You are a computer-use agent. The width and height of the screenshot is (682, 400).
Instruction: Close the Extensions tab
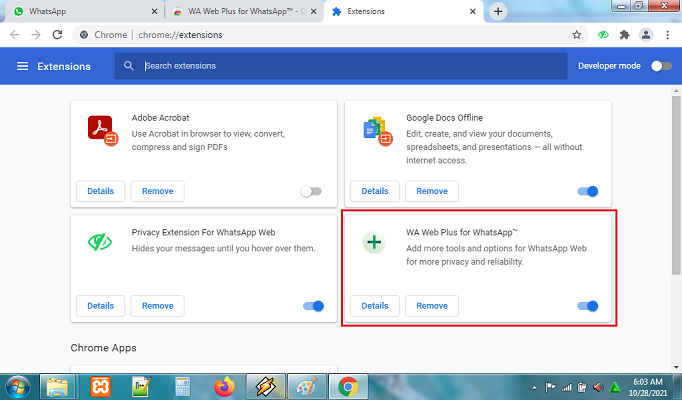[473, 11]
